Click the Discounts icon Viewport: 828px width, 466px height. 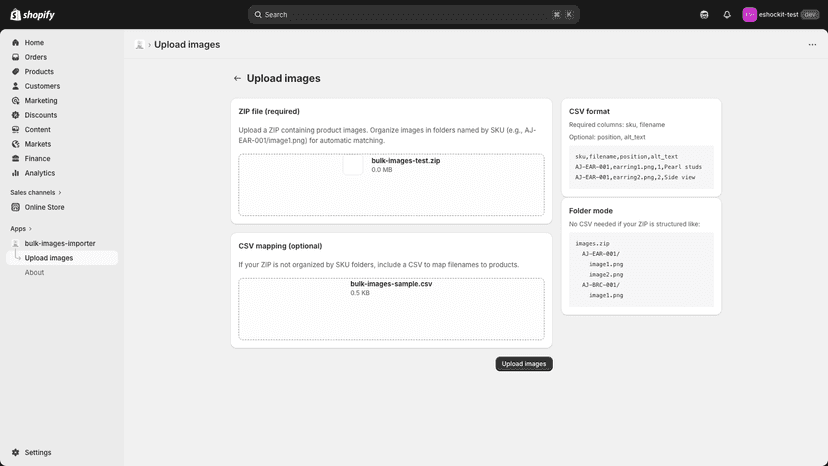point(15,115)
